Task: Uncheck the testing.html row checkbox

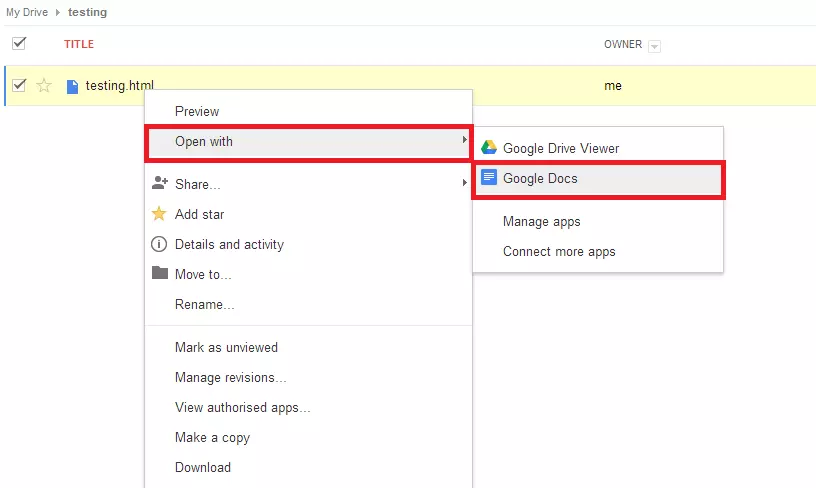Action: [19, 85]
